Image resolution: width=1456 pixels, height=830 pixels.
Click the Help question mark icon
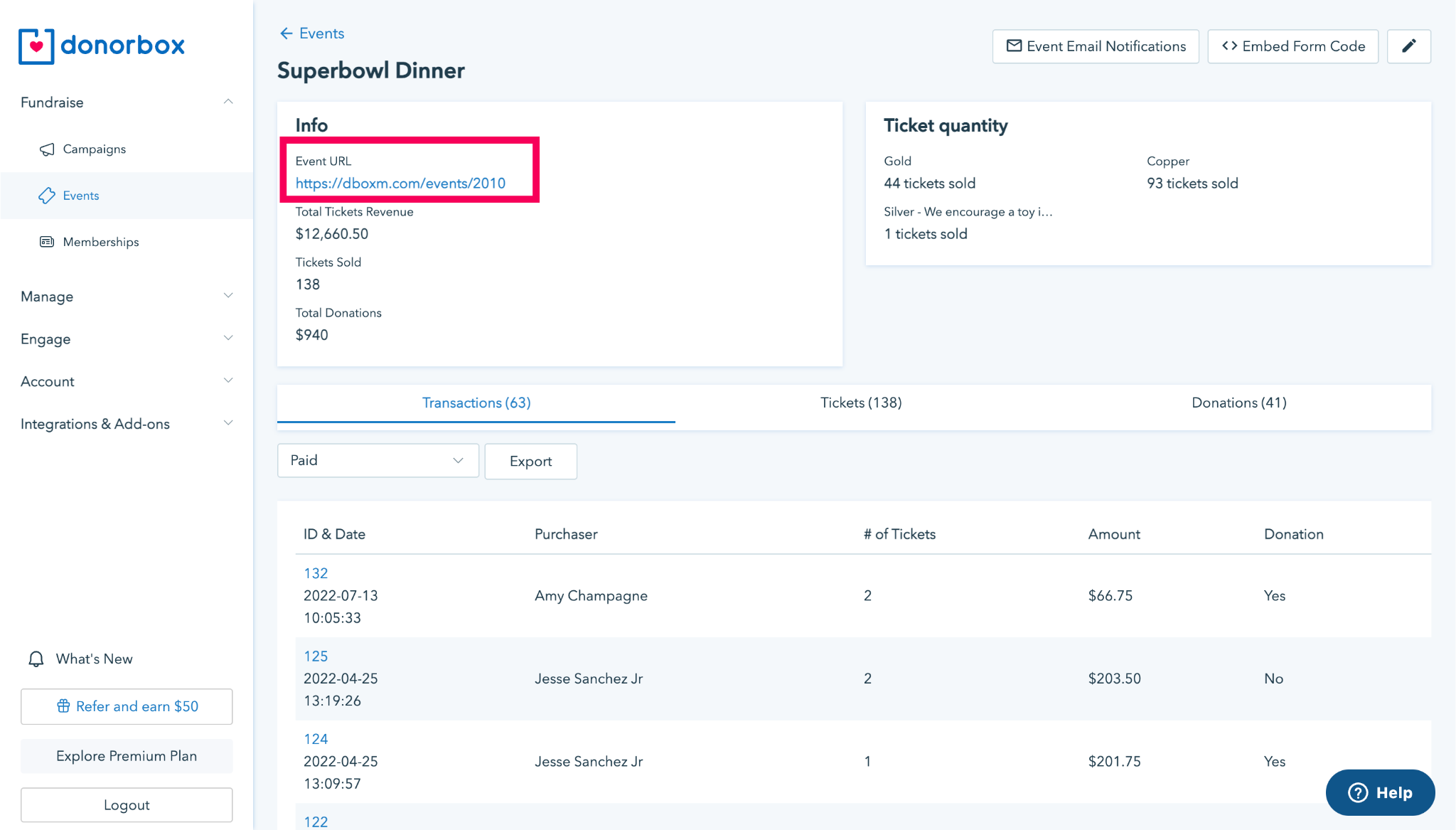tap(1358, 792)
